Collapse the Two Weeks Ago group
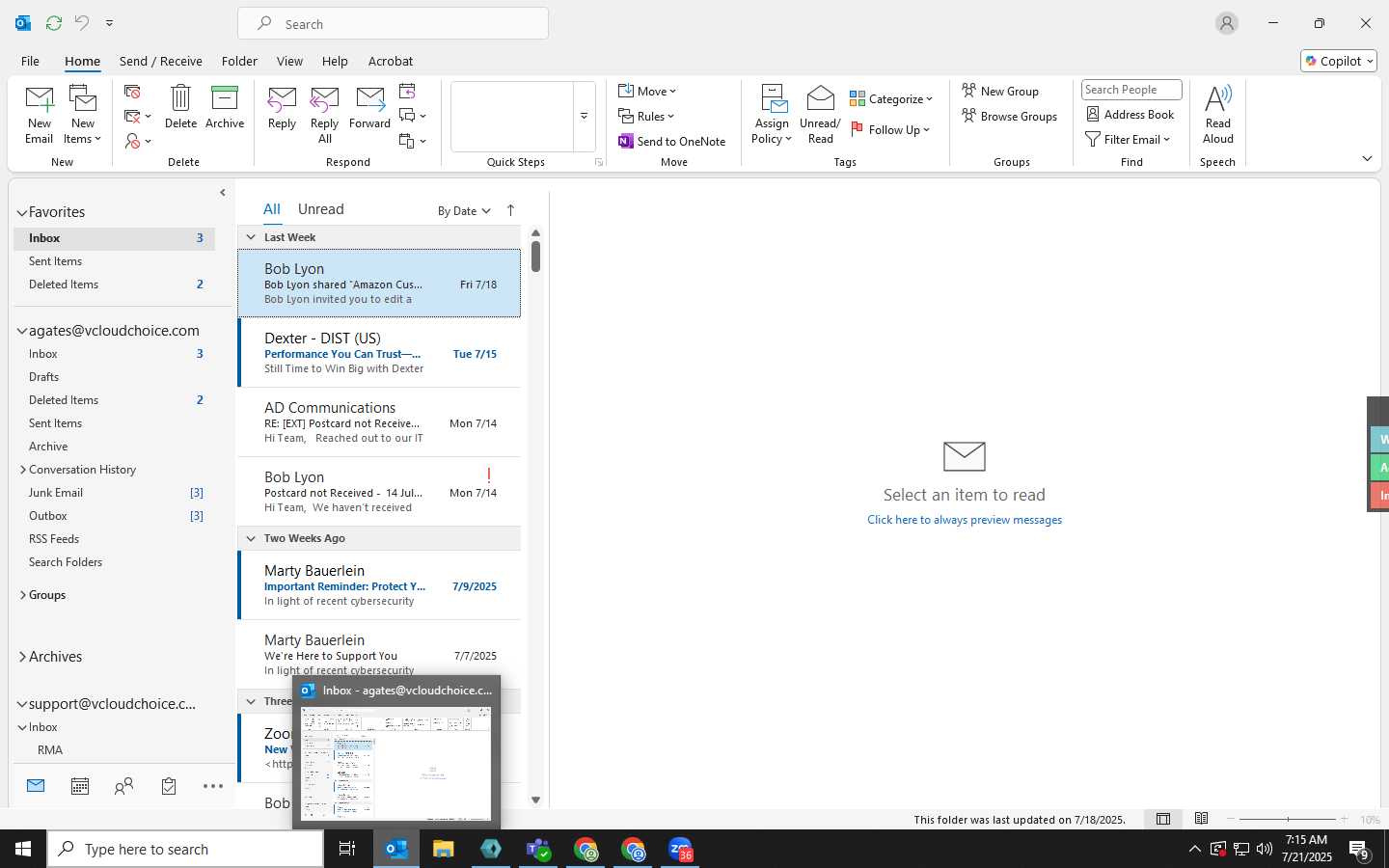 pyautogui.click(x=251, y=538)
